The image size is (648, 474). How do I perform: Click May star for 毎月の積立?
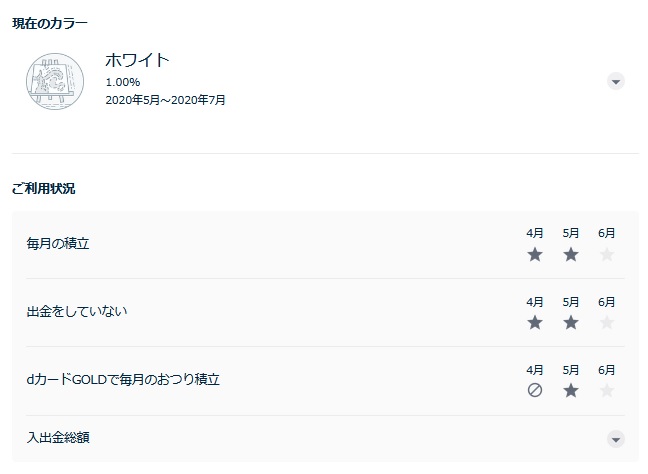click(571, 255)
